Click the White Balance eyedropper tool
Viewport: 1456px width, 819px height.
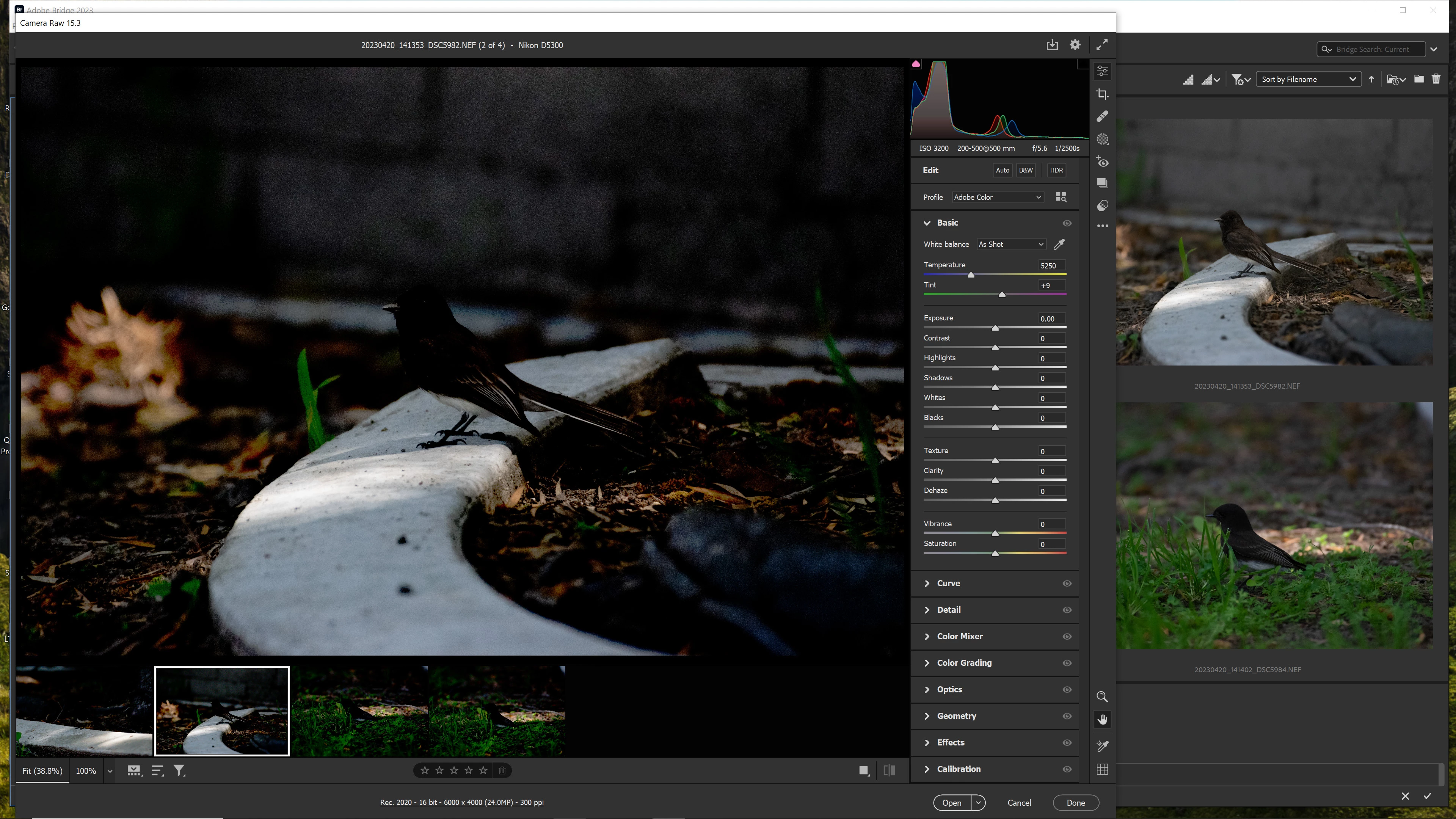click(x=1059, y=244)
